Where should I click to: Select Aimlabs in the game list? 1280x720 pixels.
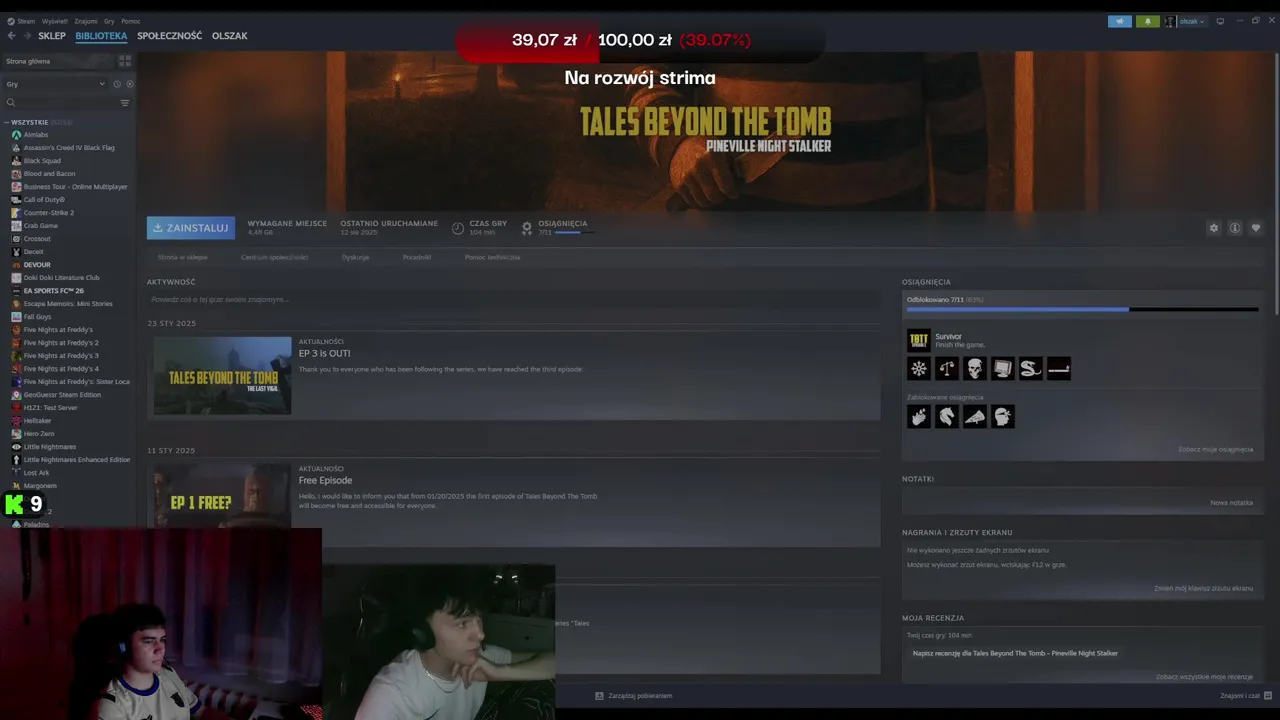(36, 135)
